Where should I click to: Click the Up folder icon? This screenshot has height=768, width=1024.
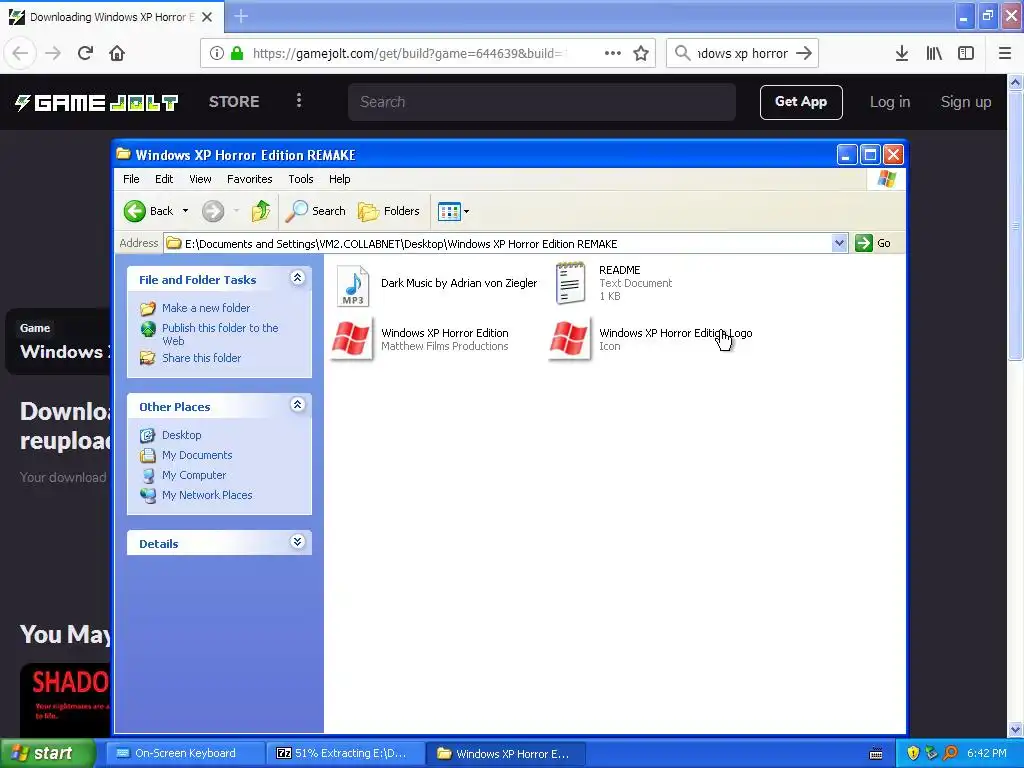click(261, 211)
